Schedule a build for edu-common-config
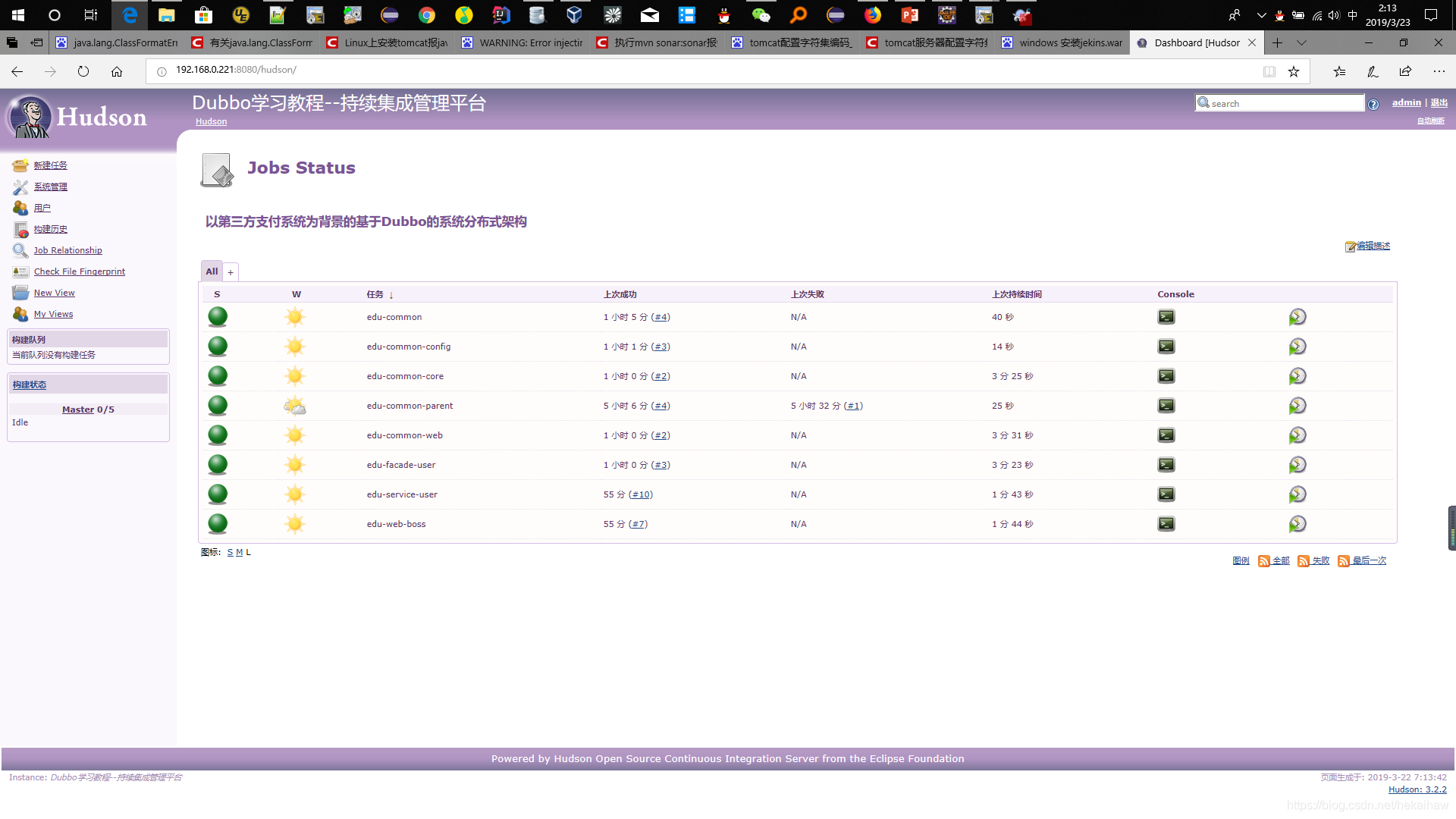Image resolution: width=1456 pixels, height=819 pixels. (1298, 347)
